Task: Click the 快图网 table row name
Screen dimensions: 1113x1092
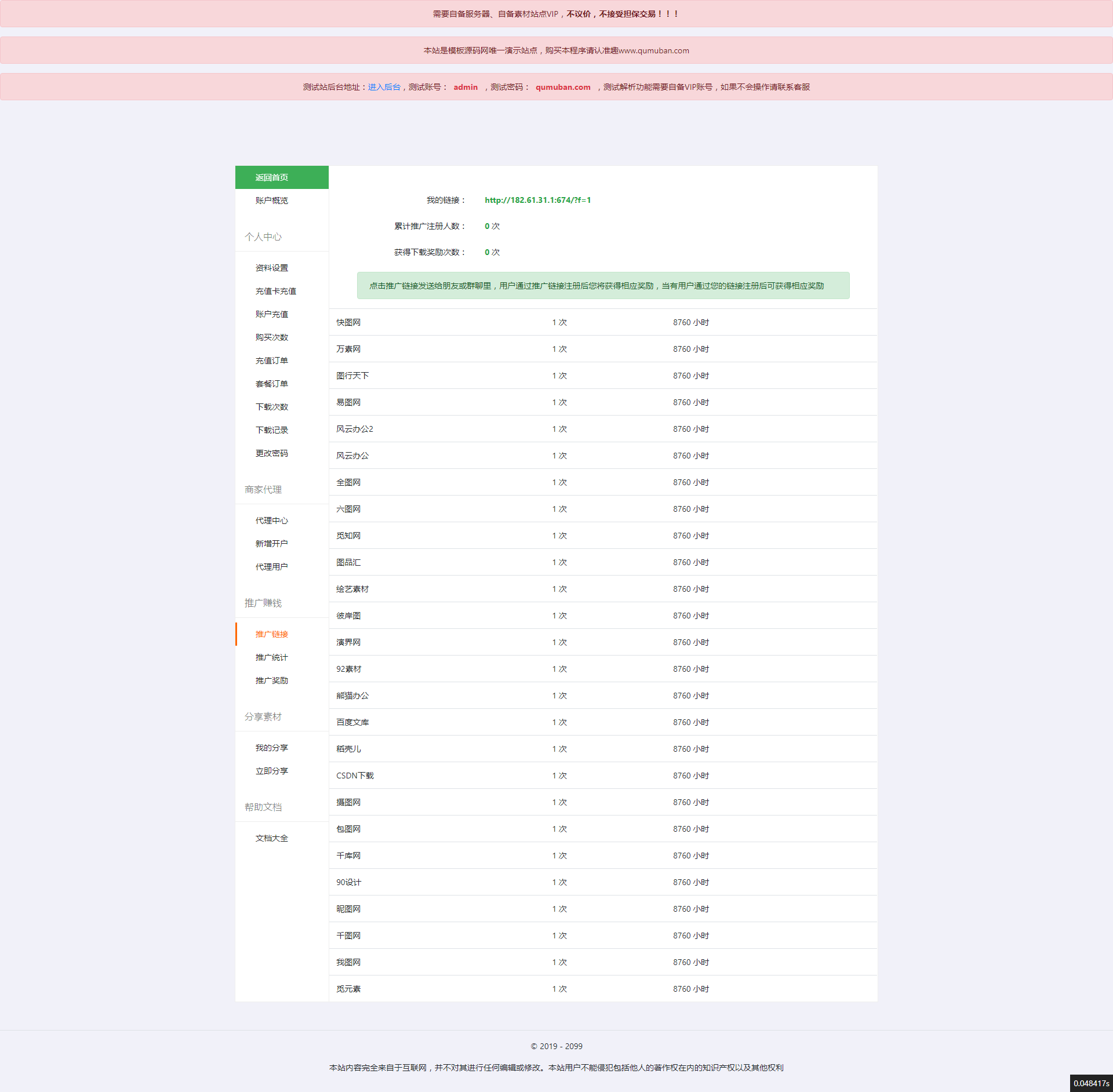Action: [348, 322]
